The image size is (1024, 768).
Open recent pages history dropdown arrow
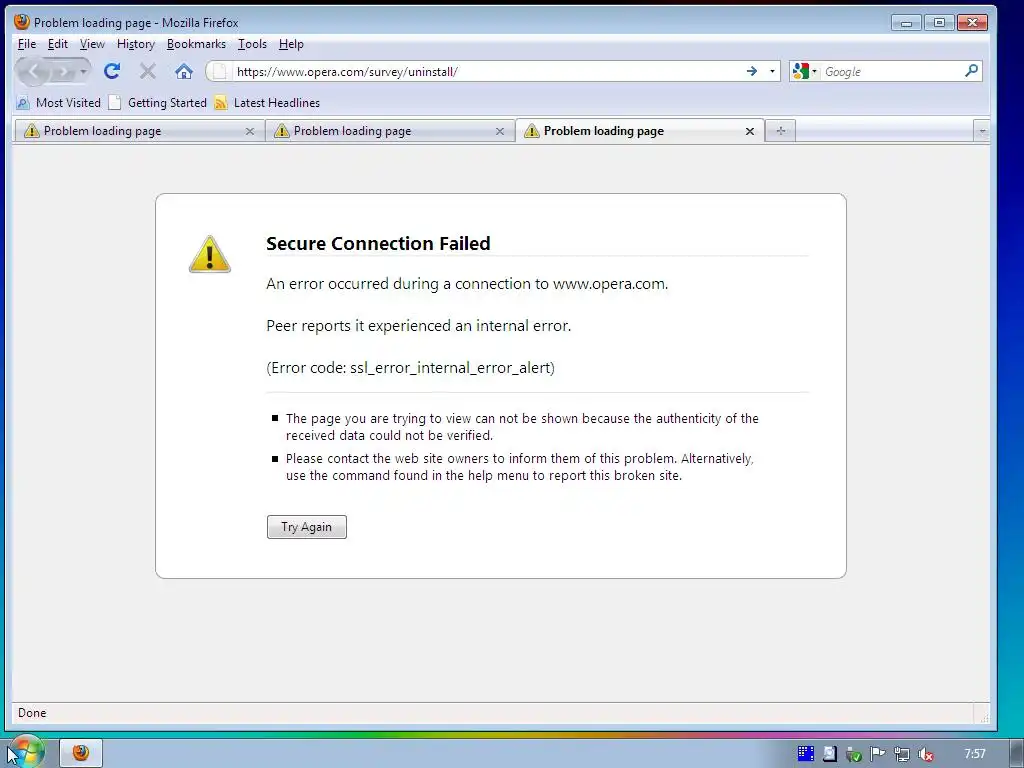pos(84,71)
